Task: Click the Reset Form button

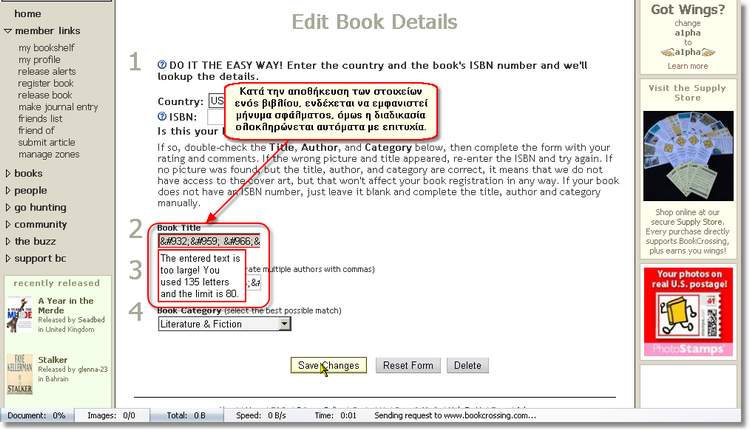Action: (x=408, y=365)
